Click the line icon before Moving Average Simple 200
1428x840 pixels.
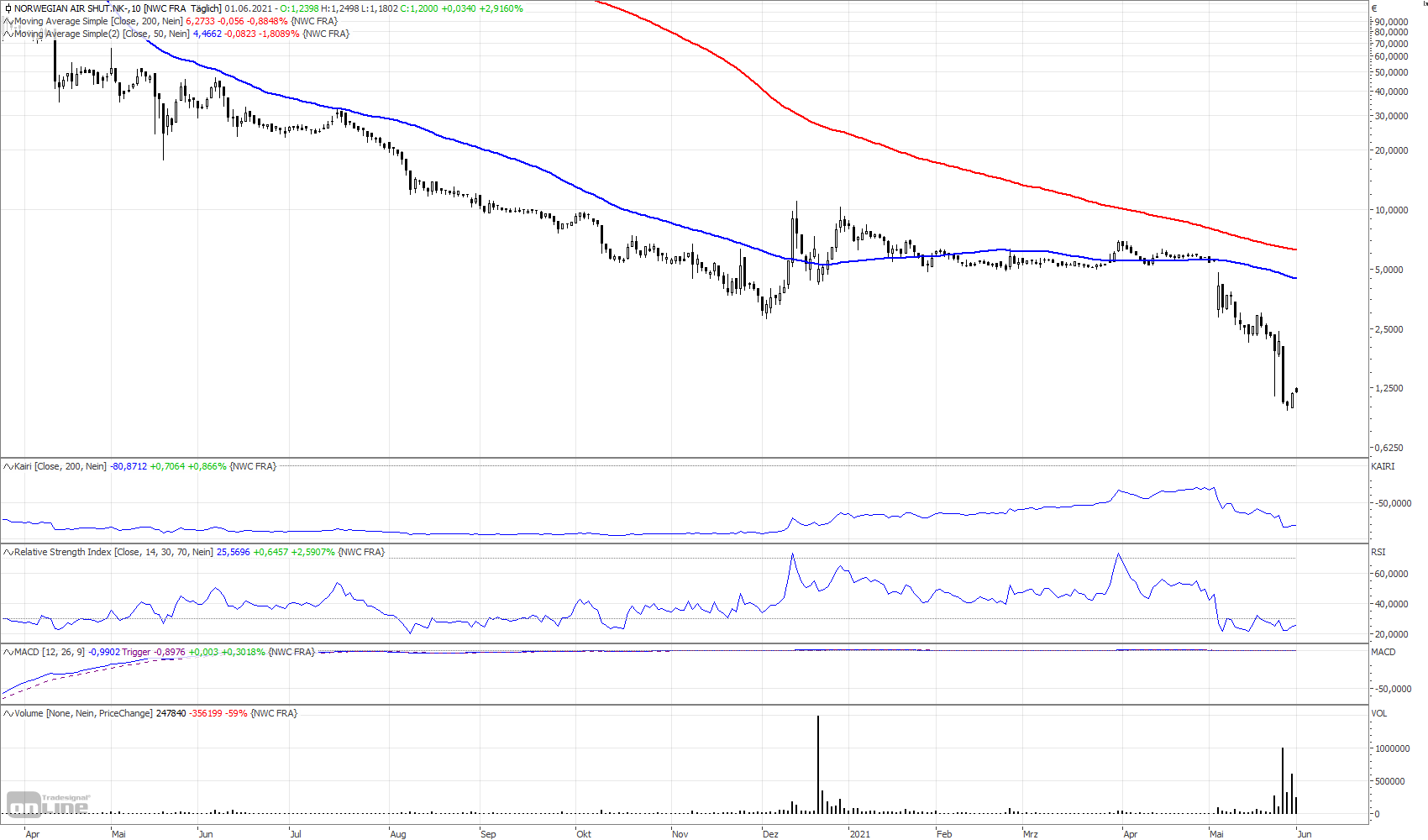8,21
